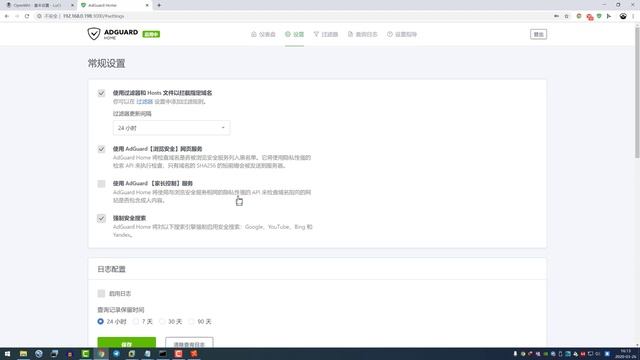The height and width of the screenshot is (360, 640).
Task: Toggle filters and Hosts blocking checkbox
Action: [x=101, y=93]
